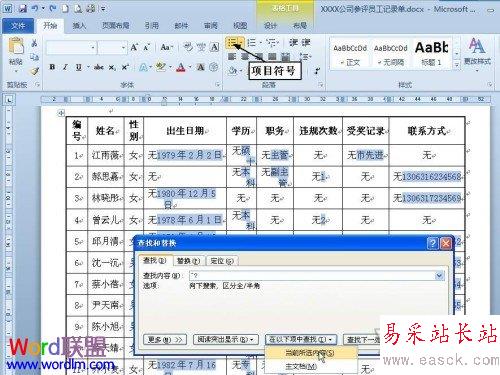Click the paragraph Shading paint bucket

coord(232,71)
